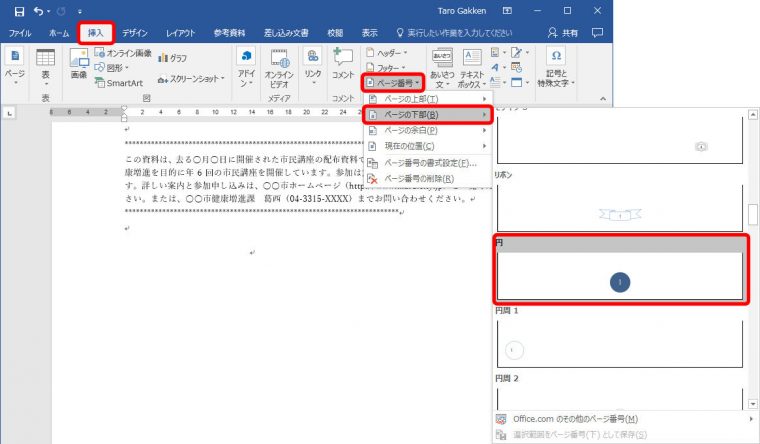
Task: Select the 挿入 ribbon tab
Action: 95,33
